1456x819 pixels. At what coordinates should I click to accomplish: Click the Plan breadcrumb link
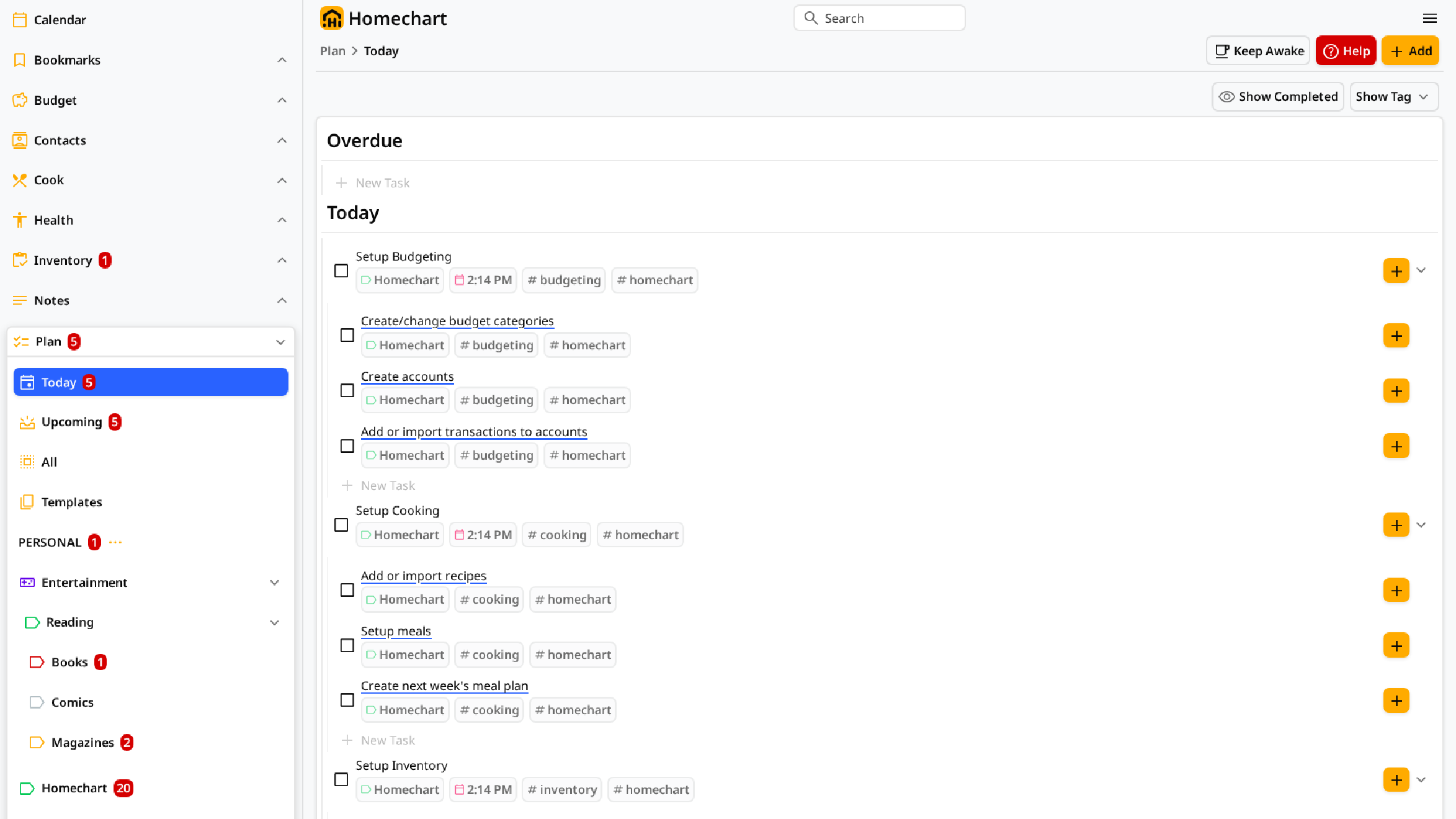[x=333, y=51]
